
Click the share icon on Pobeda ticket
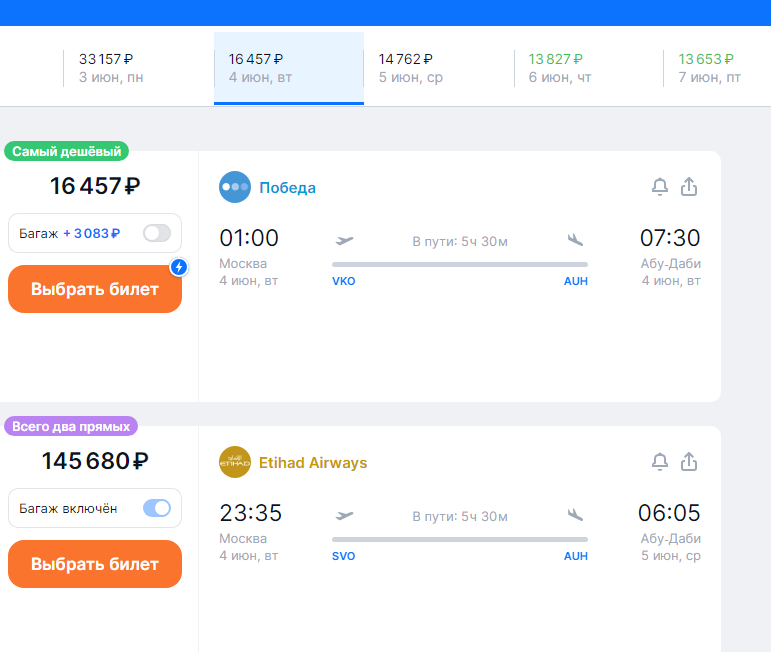(688, 187)
